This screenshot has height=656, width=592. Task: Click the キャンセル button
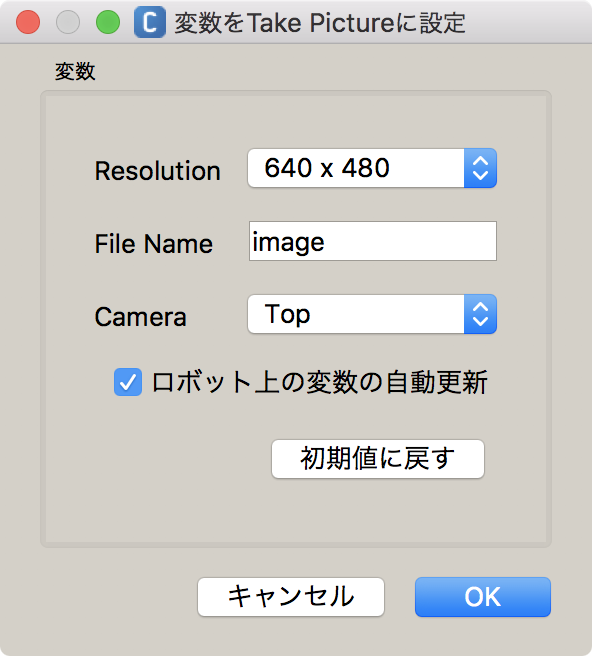pos(291,597)
